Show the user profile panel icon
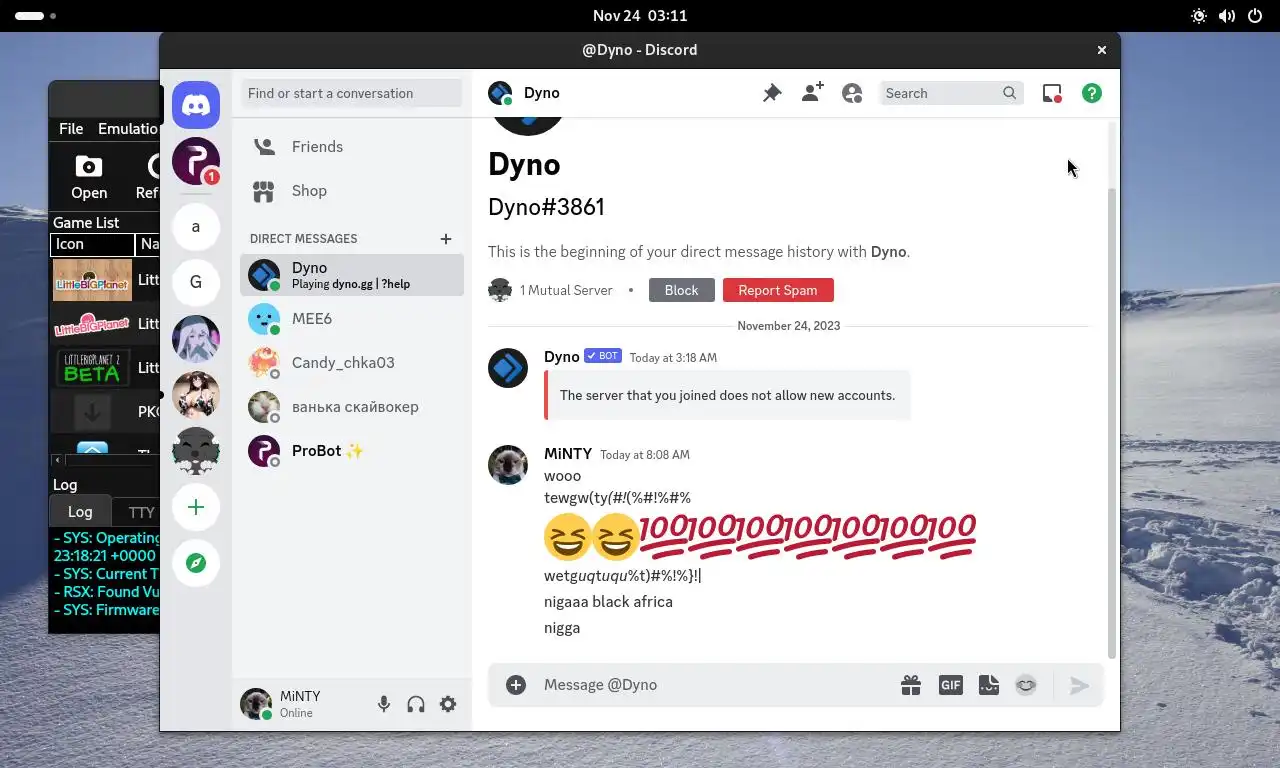This screenshot has width=1280, height=768. tap(852, 93)
